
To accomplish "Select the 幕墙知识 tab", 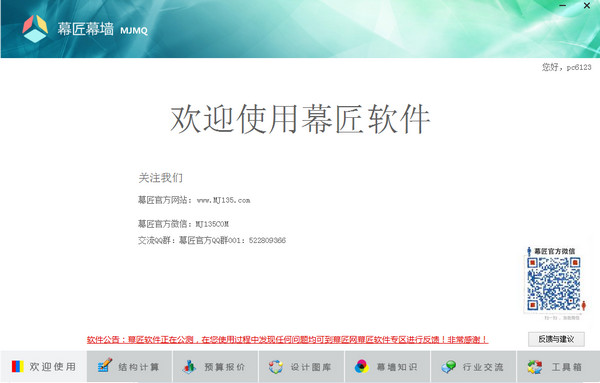I will click(x=388, y=367).
